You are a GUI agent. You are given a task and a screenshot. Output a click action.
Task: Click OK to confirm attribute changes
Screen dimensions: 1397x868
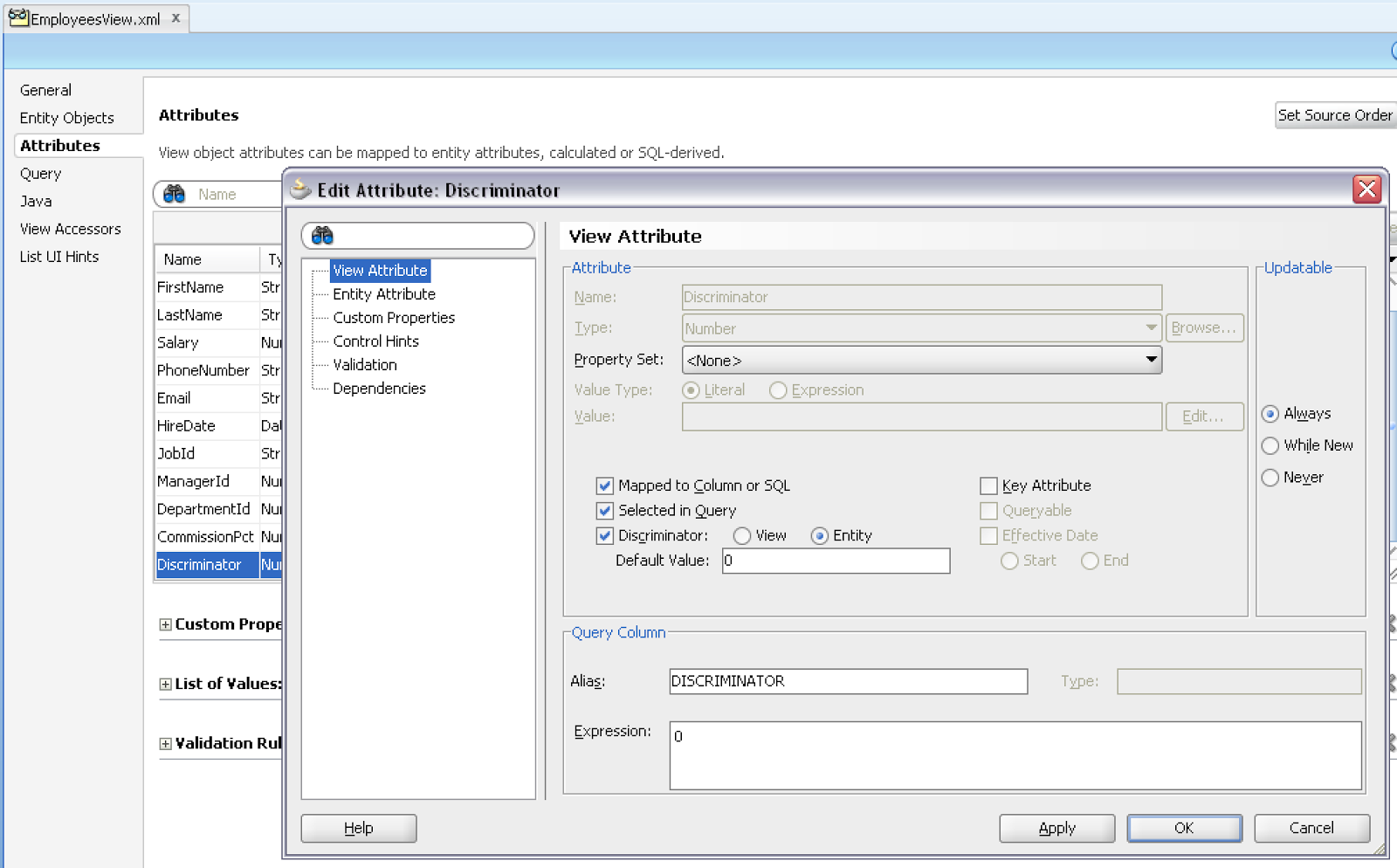point(1185,828)
